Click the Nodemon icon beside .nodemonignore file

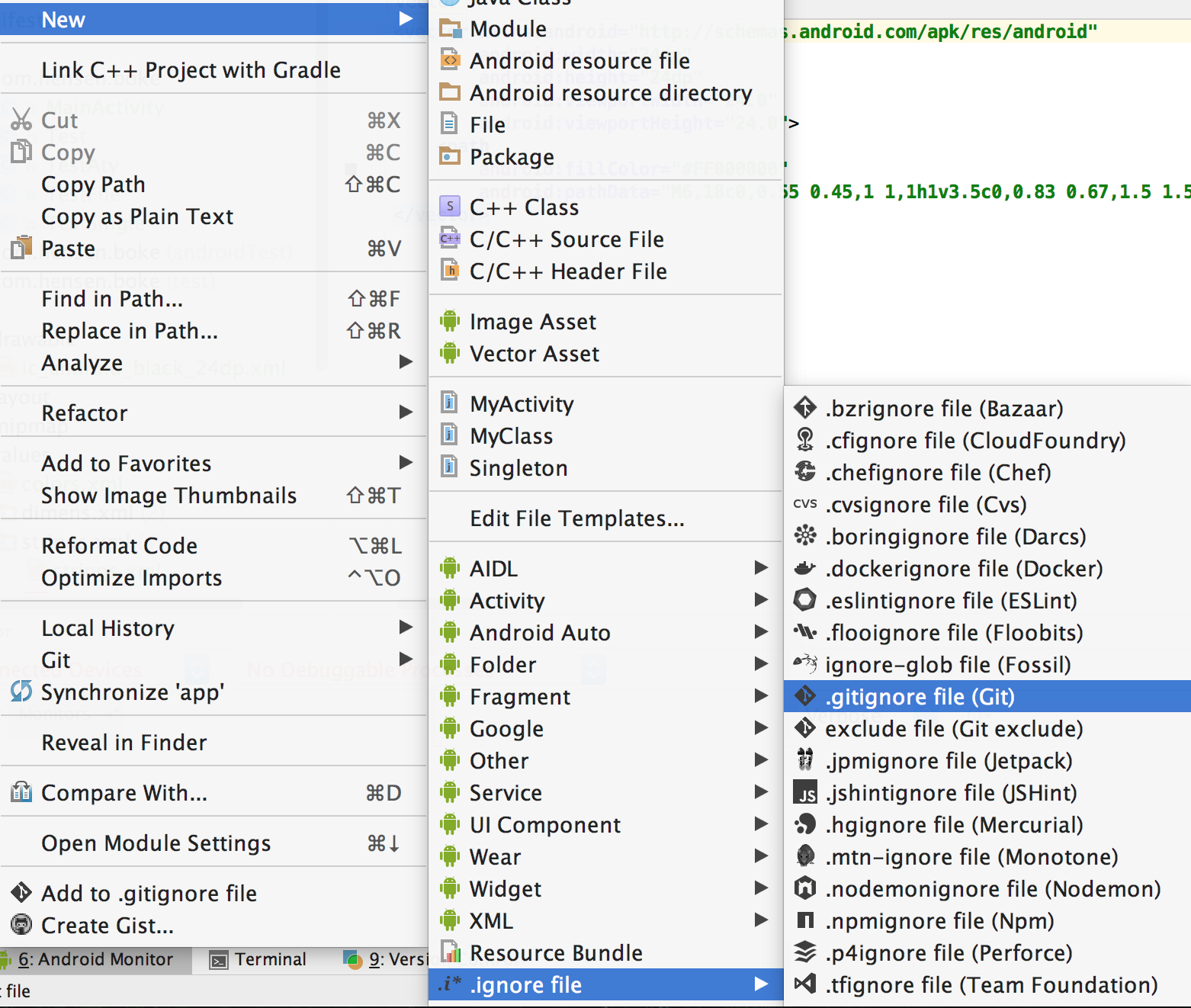(804, 888)
